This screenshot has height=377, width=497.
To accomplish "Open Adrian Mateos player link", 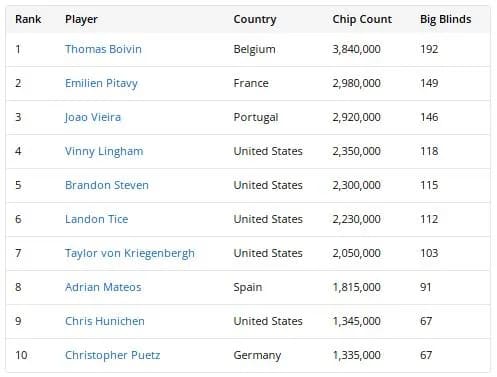I will pos(103,287).
